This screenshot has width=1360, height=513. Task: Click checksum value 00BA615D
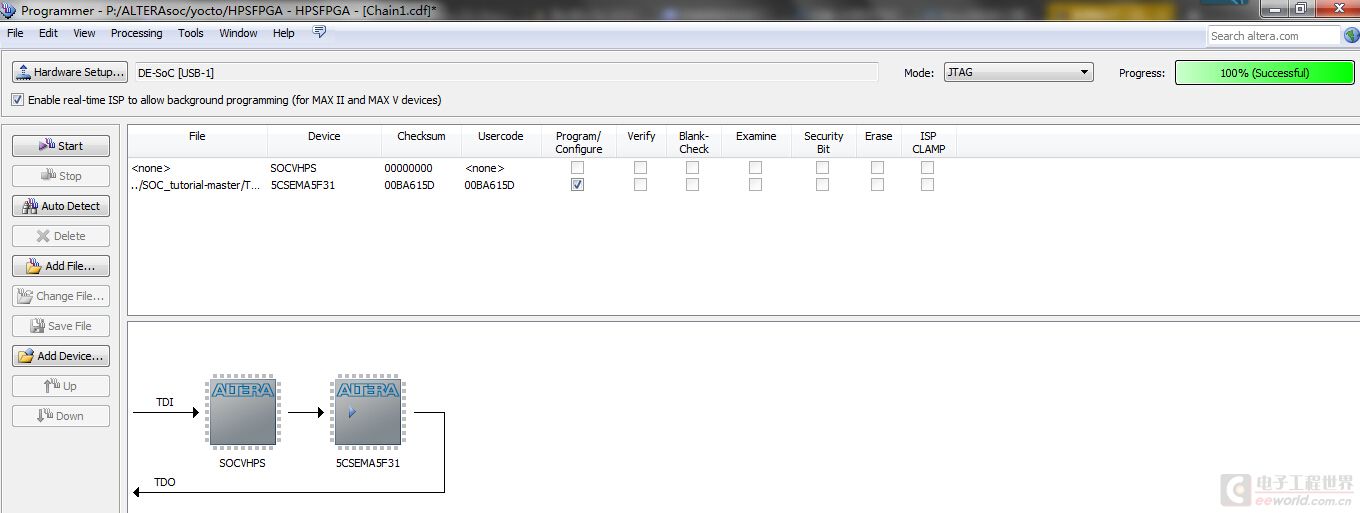click(409, 185)
